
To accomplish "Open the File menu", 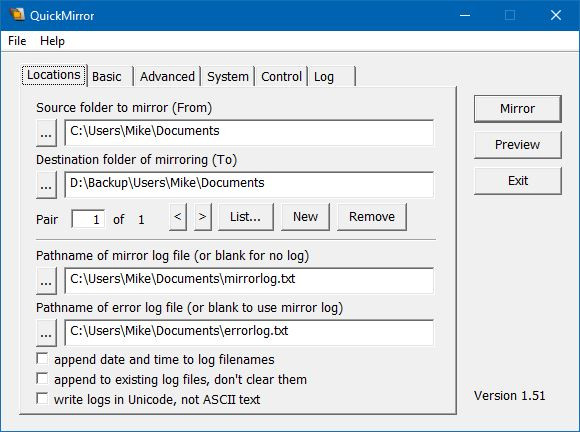I will 17,41.
